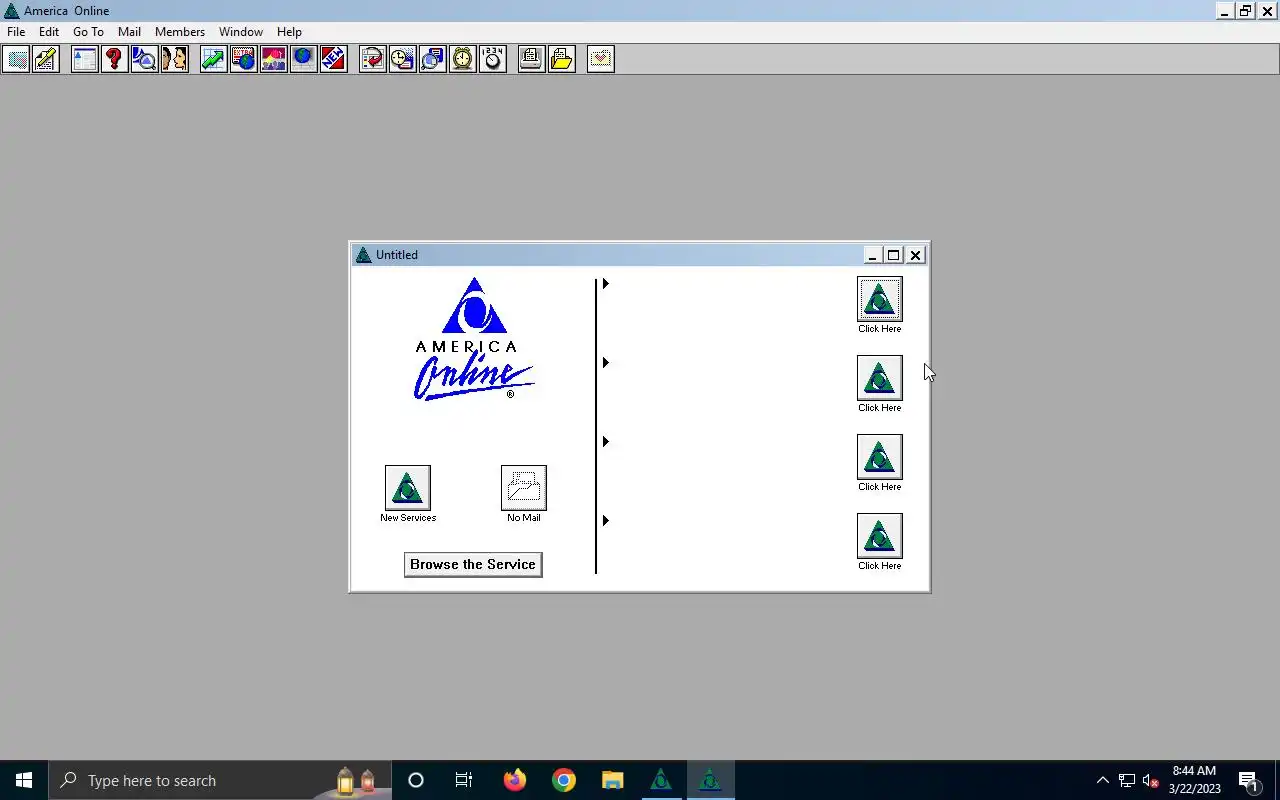Launch Google Chrome from the taskbar
1280x800 pixels.
pyautogui.click(x=564, y=780)
